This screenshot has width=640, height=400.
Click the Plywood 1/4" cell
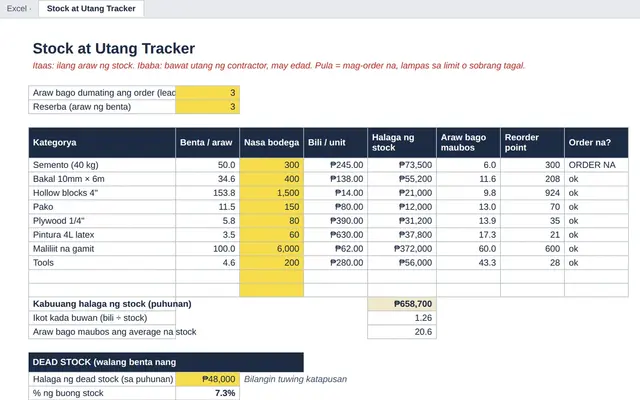click(102, 221)
